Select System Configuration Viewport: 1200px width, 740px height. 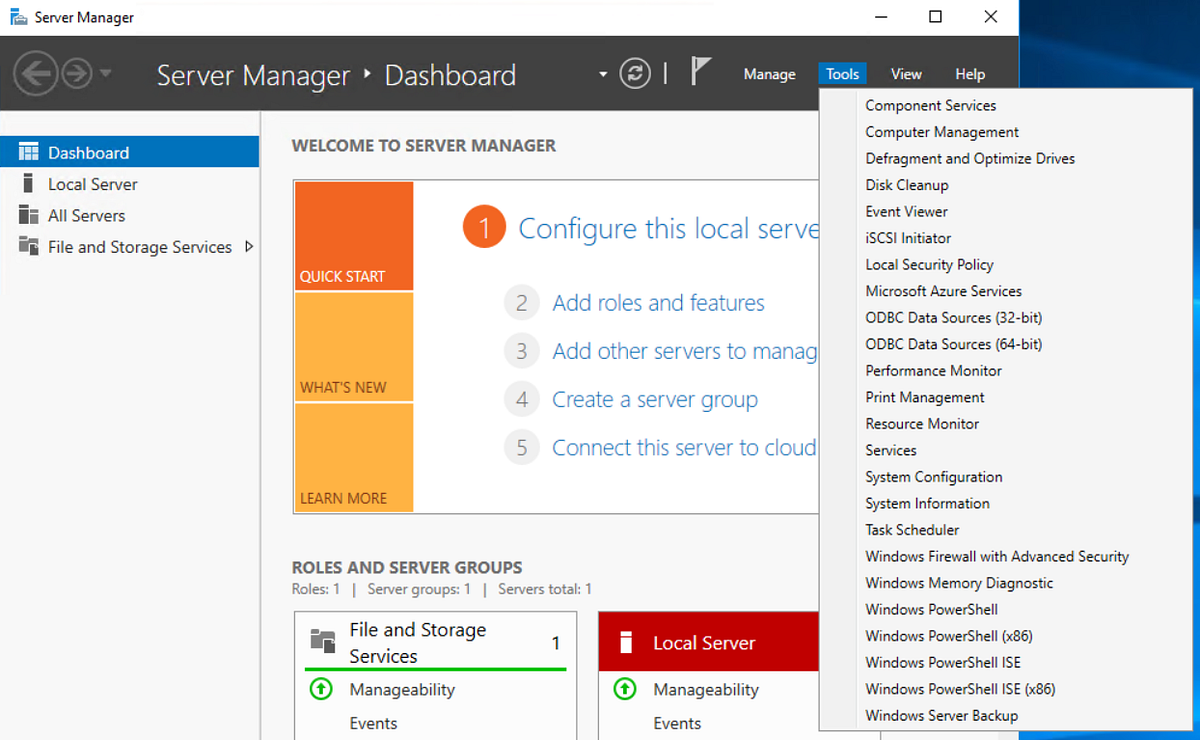[934, 476]
